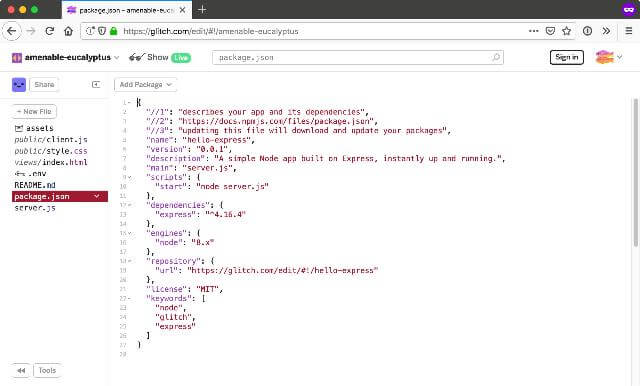
Task: Open public/style.css file
Action: point(51,151)
